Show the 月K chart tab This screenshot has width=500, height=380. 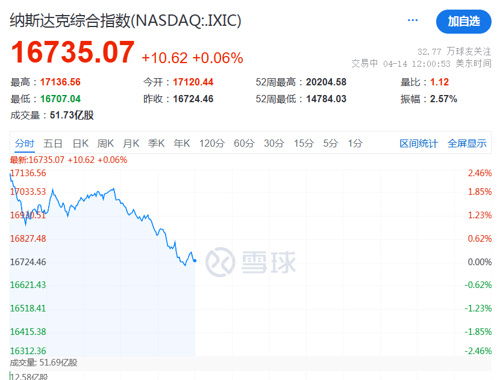[x=131, y=144]
